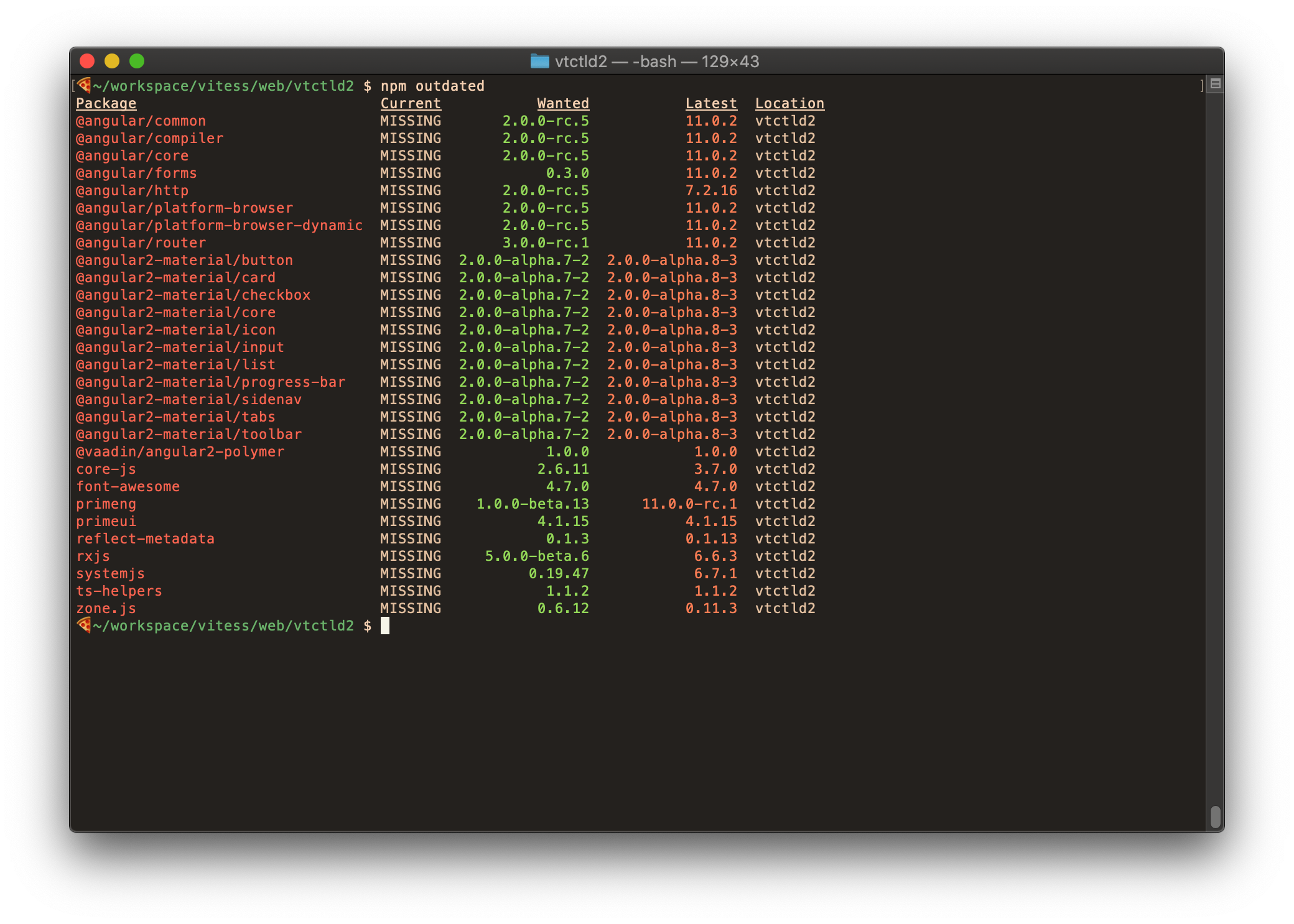Image resolution: width=1294 pixels, height=924 pixels.
Task: Click the '@angular/http' package name
Action: (133, 190)
